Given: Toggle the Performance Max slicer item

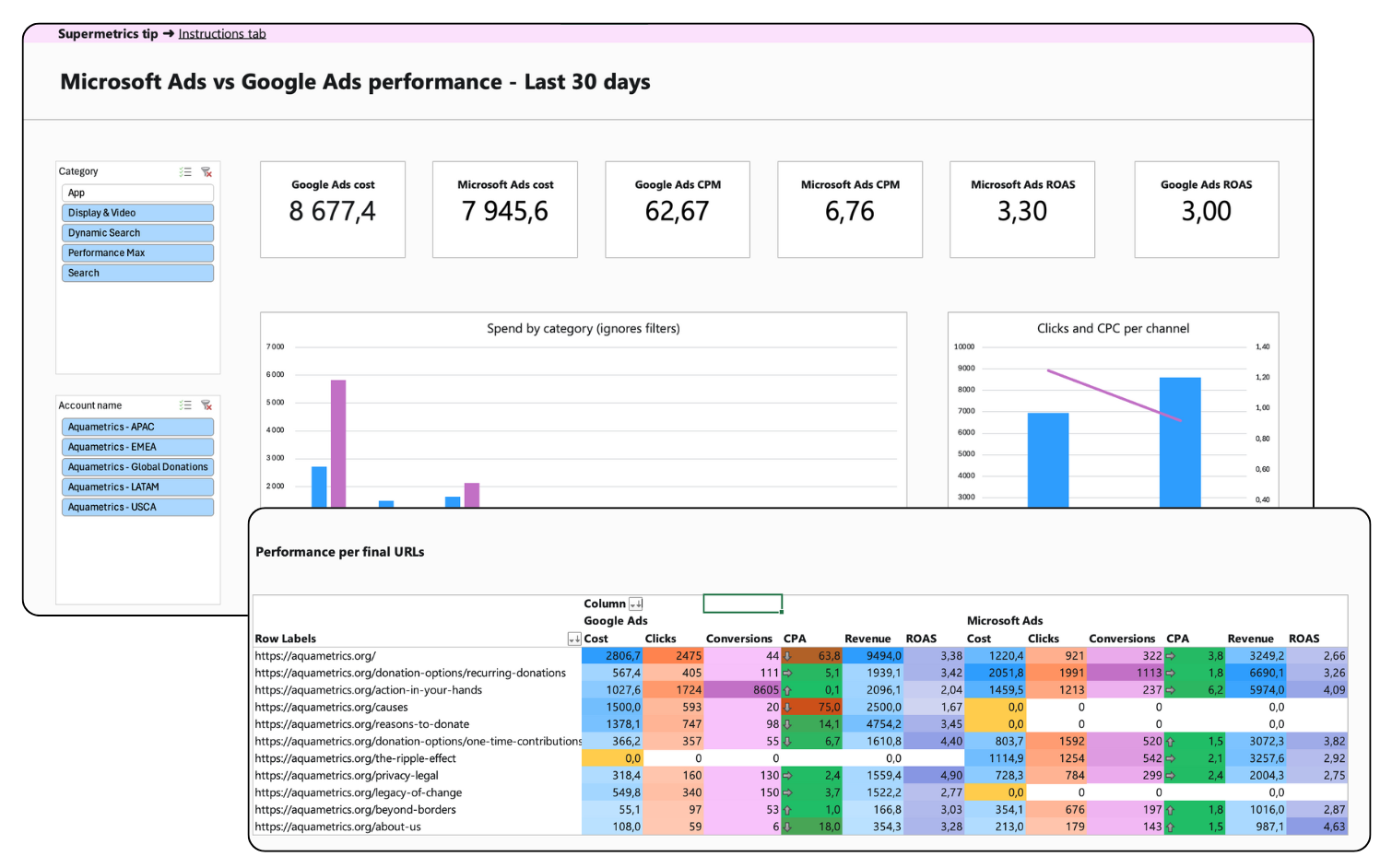Looking at the screenshot, I should coord(137,253).
